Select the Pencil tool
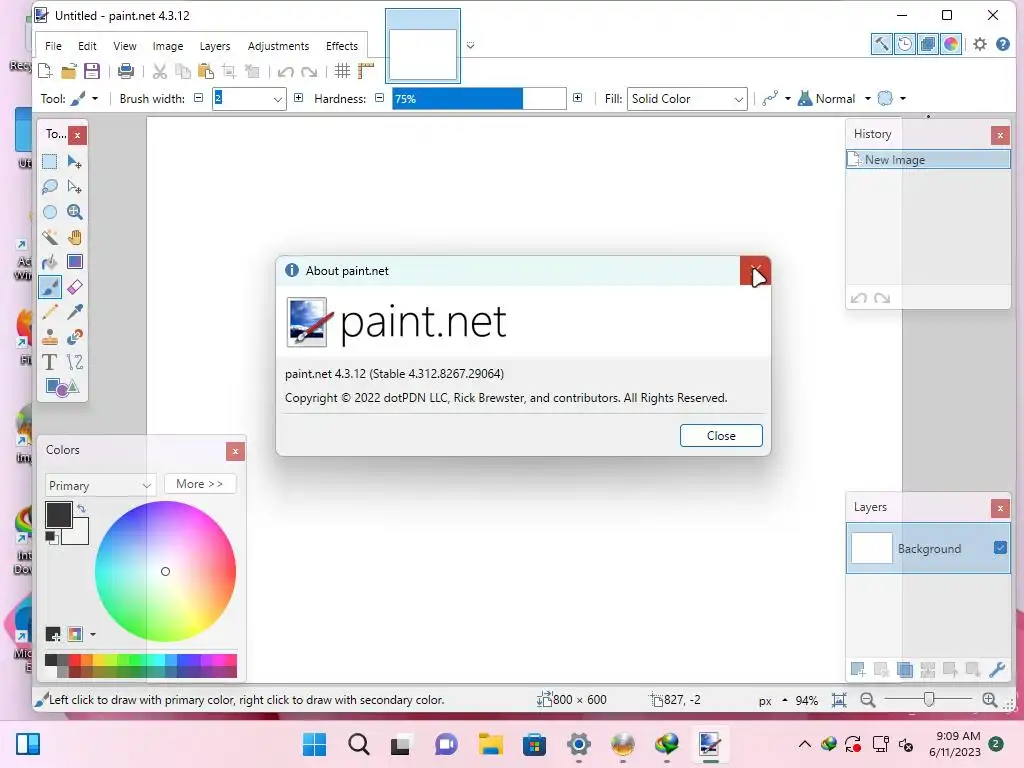This screenshot has height=768, width=1024. 50,312
